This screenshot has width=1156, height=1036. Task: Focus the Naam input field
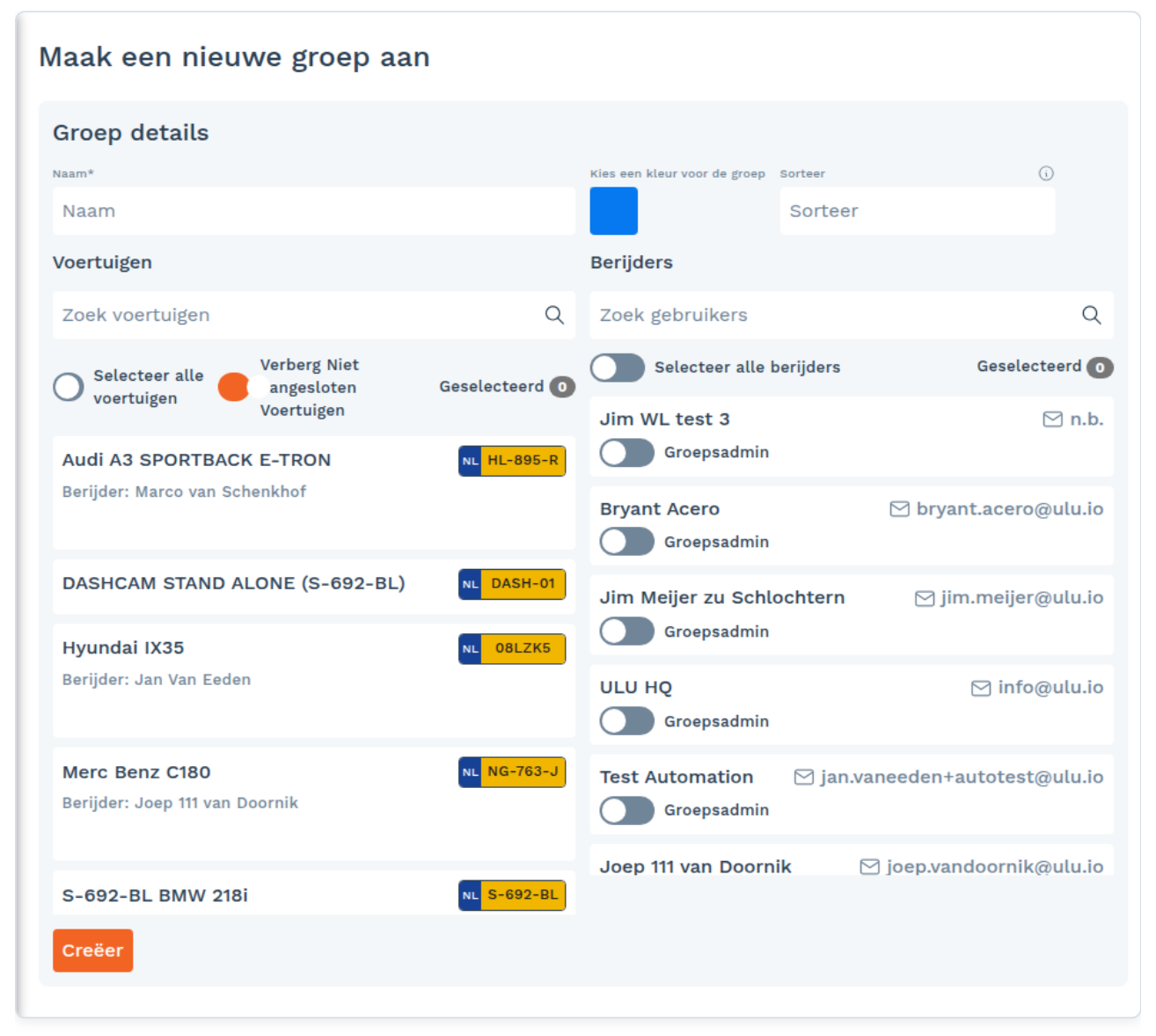[x=314, y=211]
